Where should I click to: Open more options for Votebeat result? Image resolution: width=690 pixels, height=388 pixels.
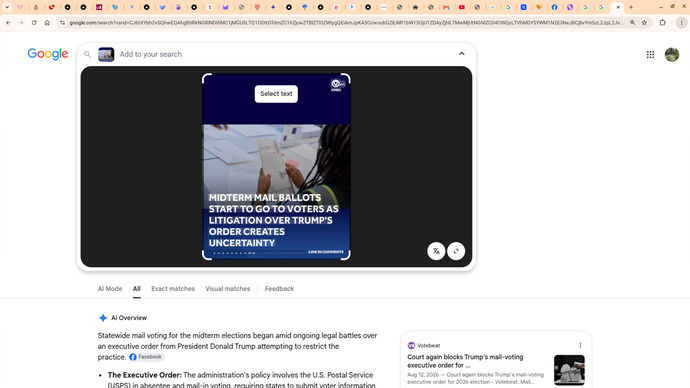coord(580,345)
